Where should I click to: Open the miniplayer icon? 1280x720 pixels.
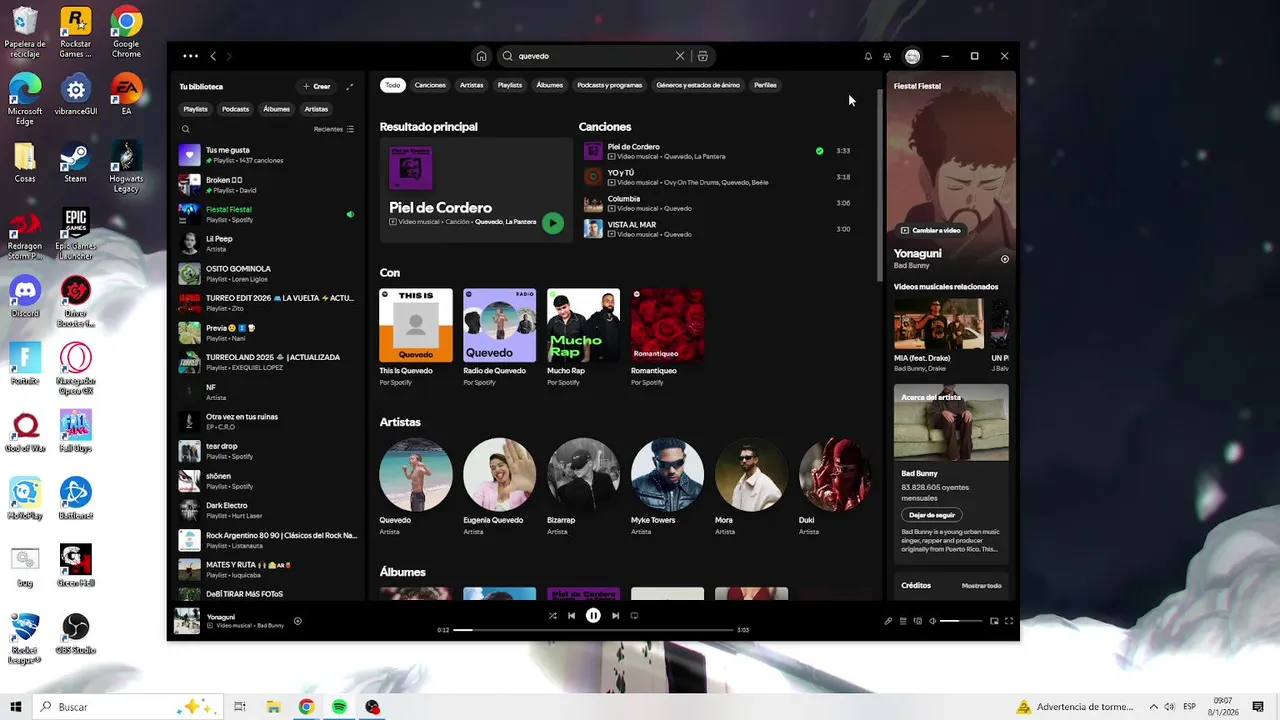[x=994, y=621]
